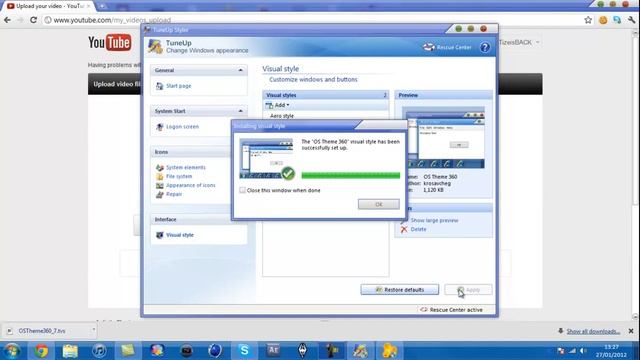Click Rescue Center active status
The image size is (640, 360).
[x=451, y=310]
